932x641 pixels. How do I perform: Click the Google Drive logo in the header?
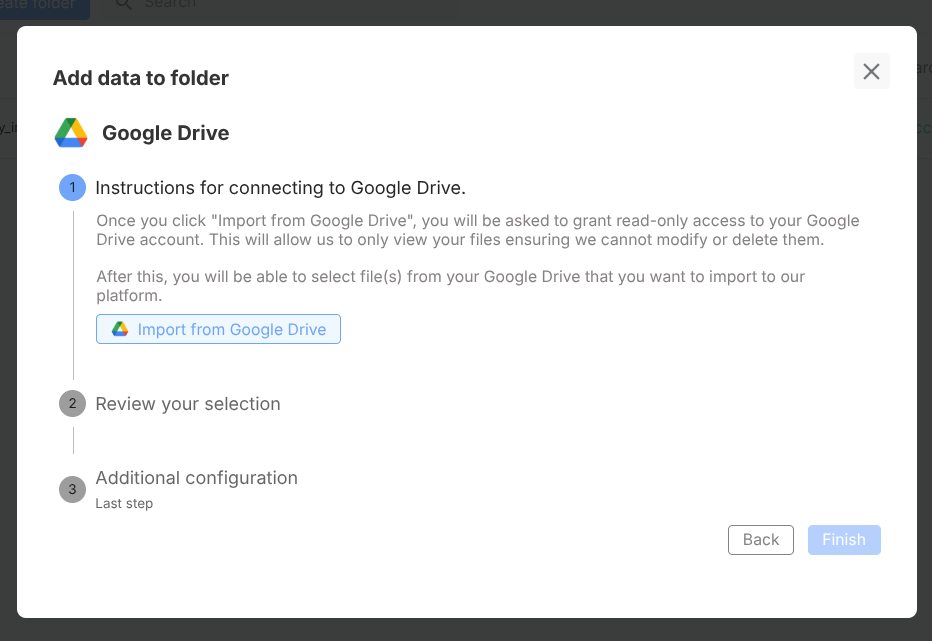(71, 133)
